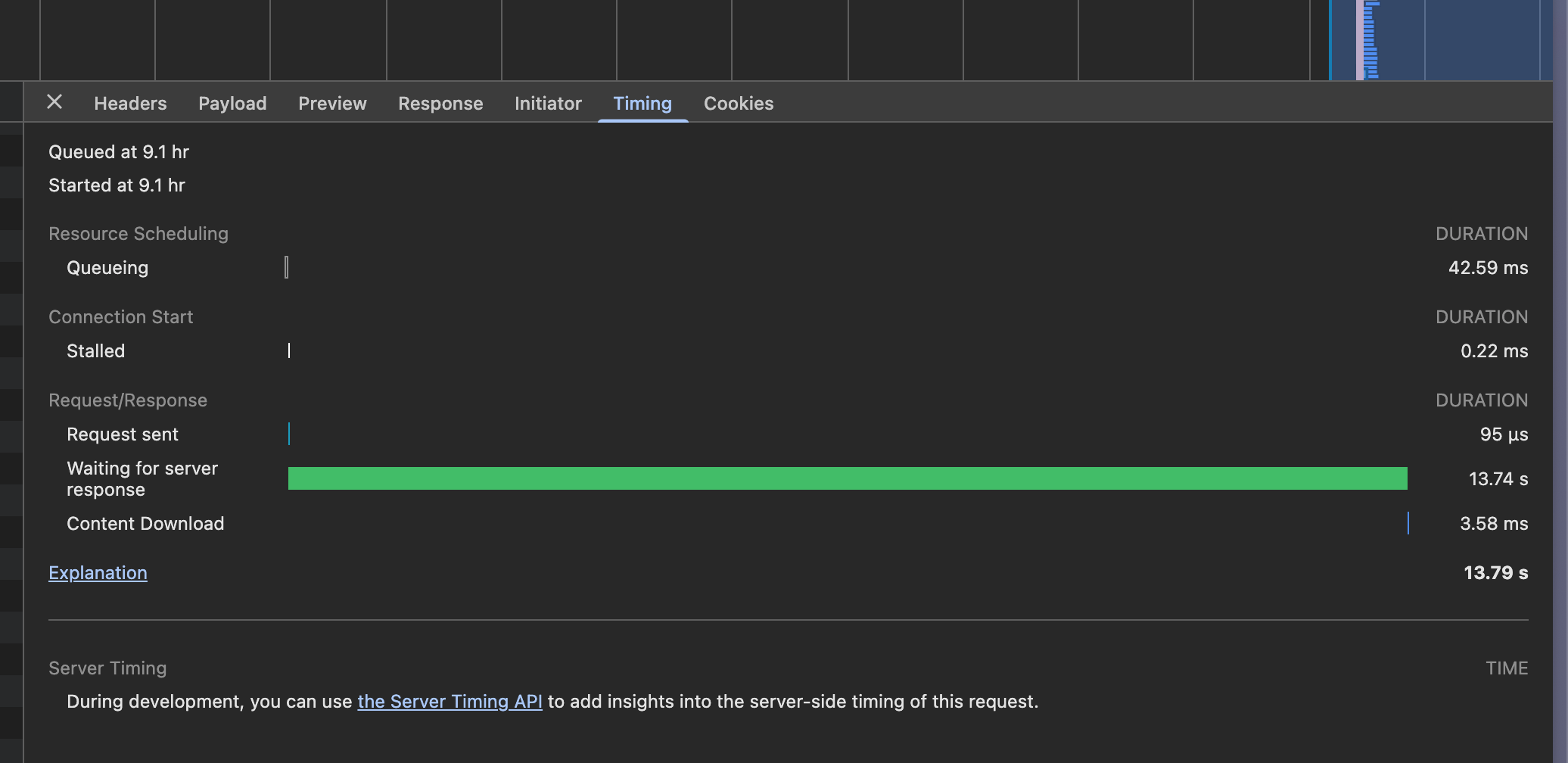The height and width of the screenshot is (763, 1568).
Task: Click the 13.74 s waiting duration value
Action: [x=1498, y=479]
